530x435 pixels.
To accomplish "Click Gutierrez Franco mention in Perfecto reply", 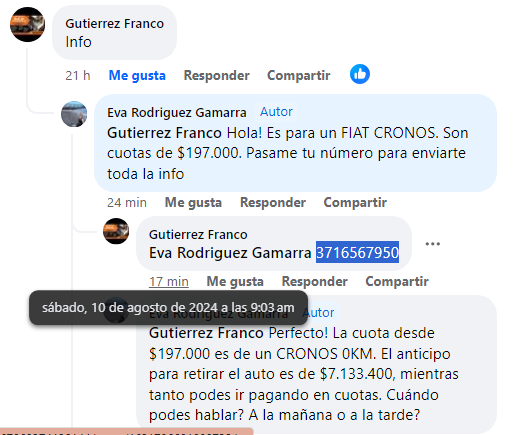I will [x=206, y=333].
